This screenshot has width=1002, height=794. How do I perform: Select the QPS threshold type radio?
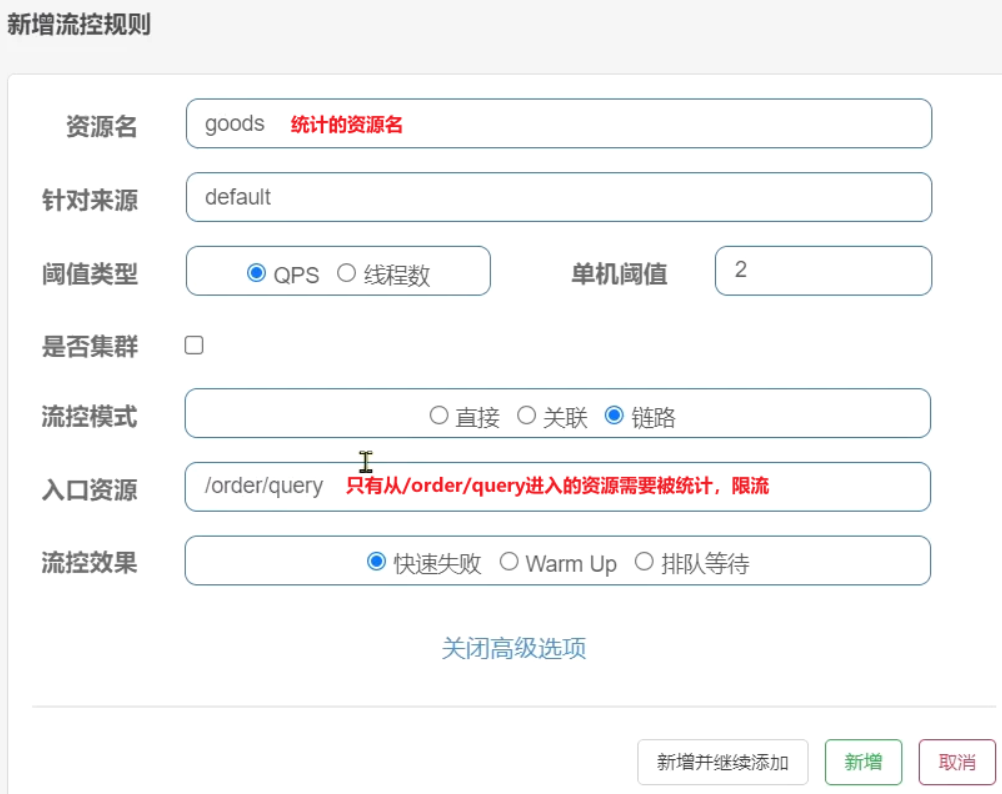[256, 273]
